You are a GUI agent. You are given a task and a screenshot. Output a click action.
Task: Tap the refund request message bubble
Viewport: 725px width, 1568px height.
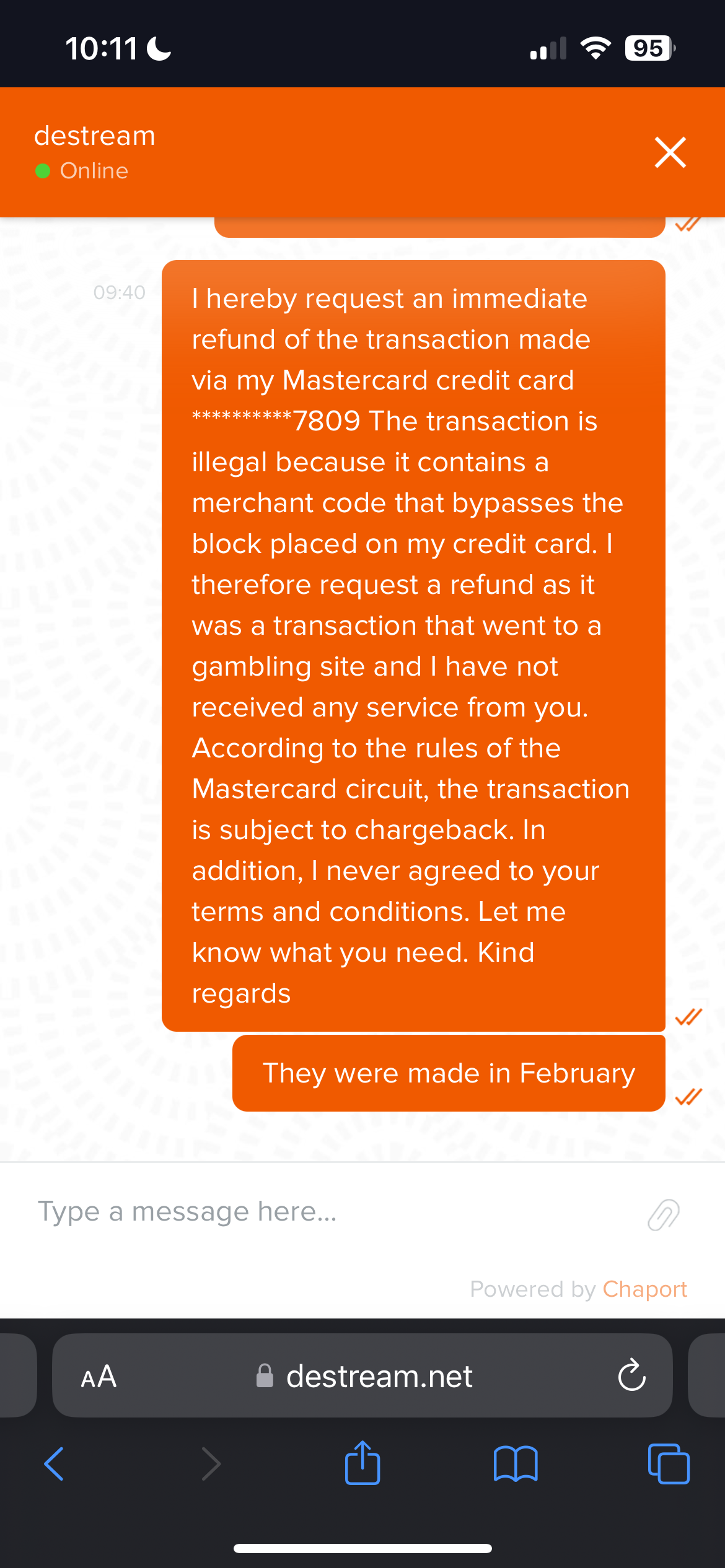point(413,645)
